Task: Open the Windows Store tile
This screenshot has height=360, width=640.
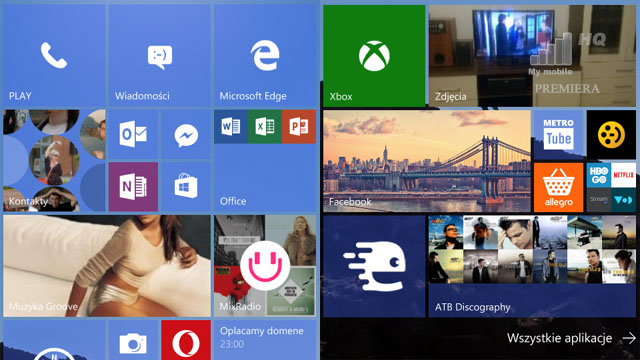Action: click(x=186, y=187)
